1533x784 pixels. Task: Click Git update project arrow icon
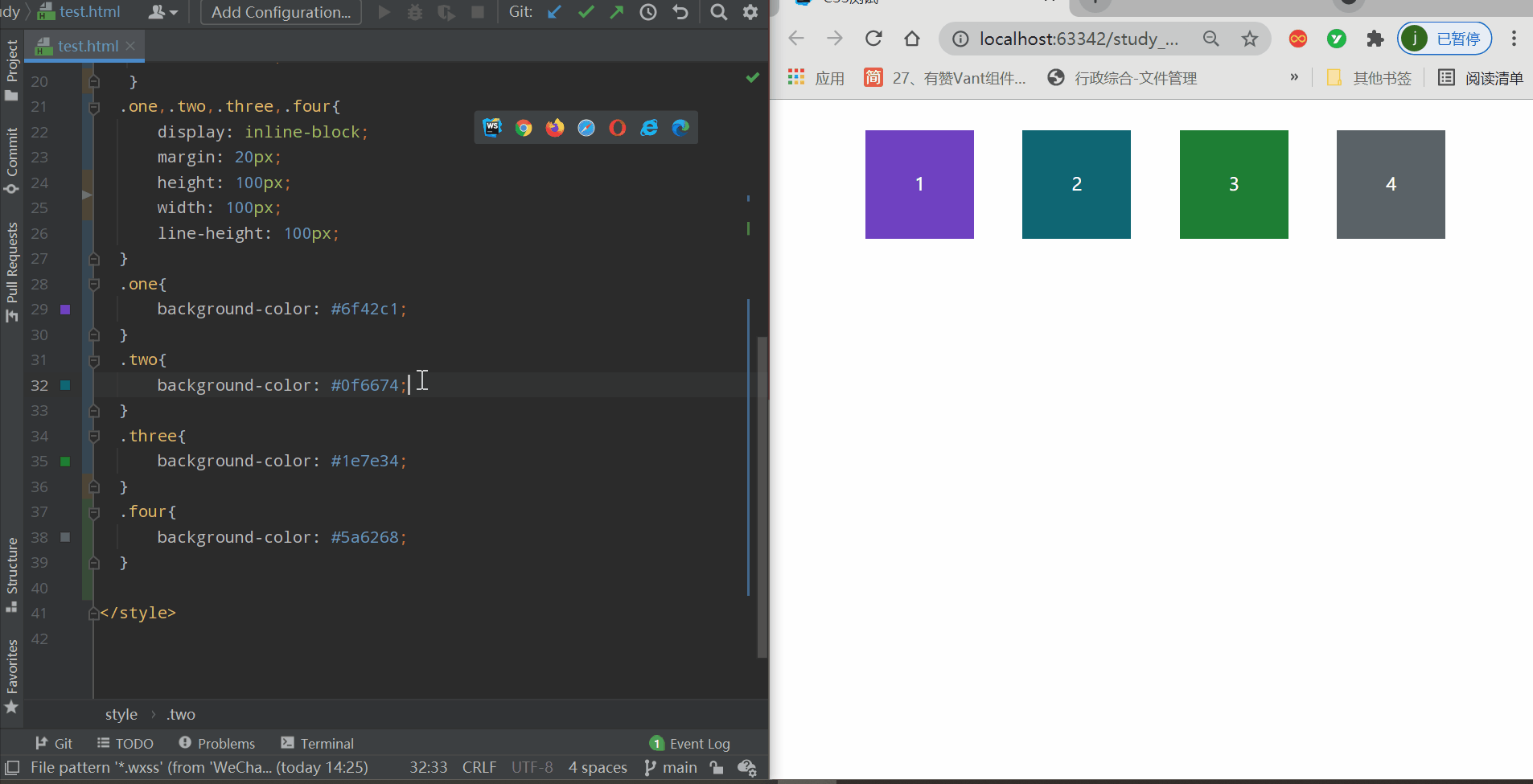click(554, 12)
